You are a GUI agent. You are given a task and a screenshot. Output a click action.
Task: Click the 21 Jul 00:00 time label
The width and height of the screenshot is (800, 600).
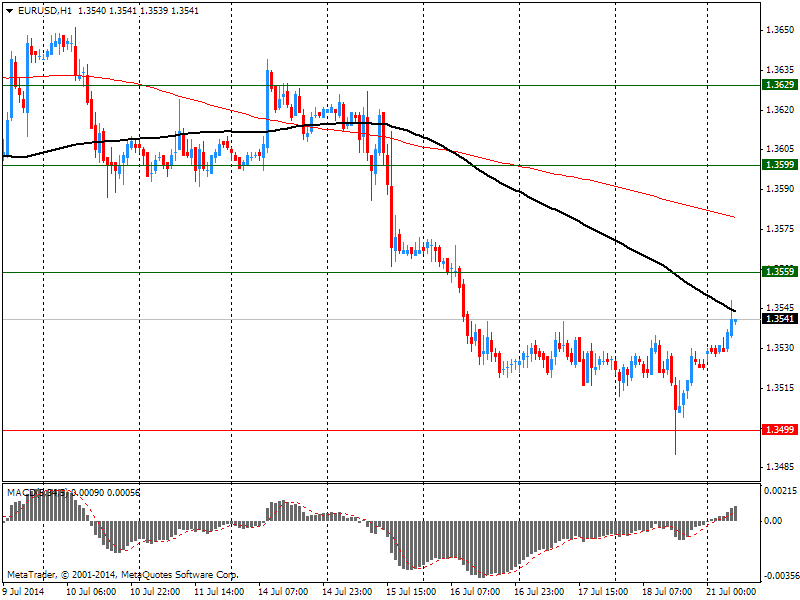[731, 592]
